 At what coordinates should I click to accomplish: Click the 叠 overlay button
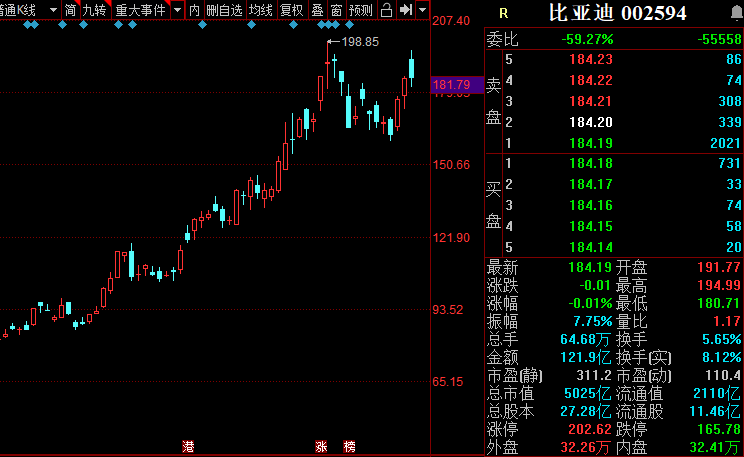pos(317,10)
